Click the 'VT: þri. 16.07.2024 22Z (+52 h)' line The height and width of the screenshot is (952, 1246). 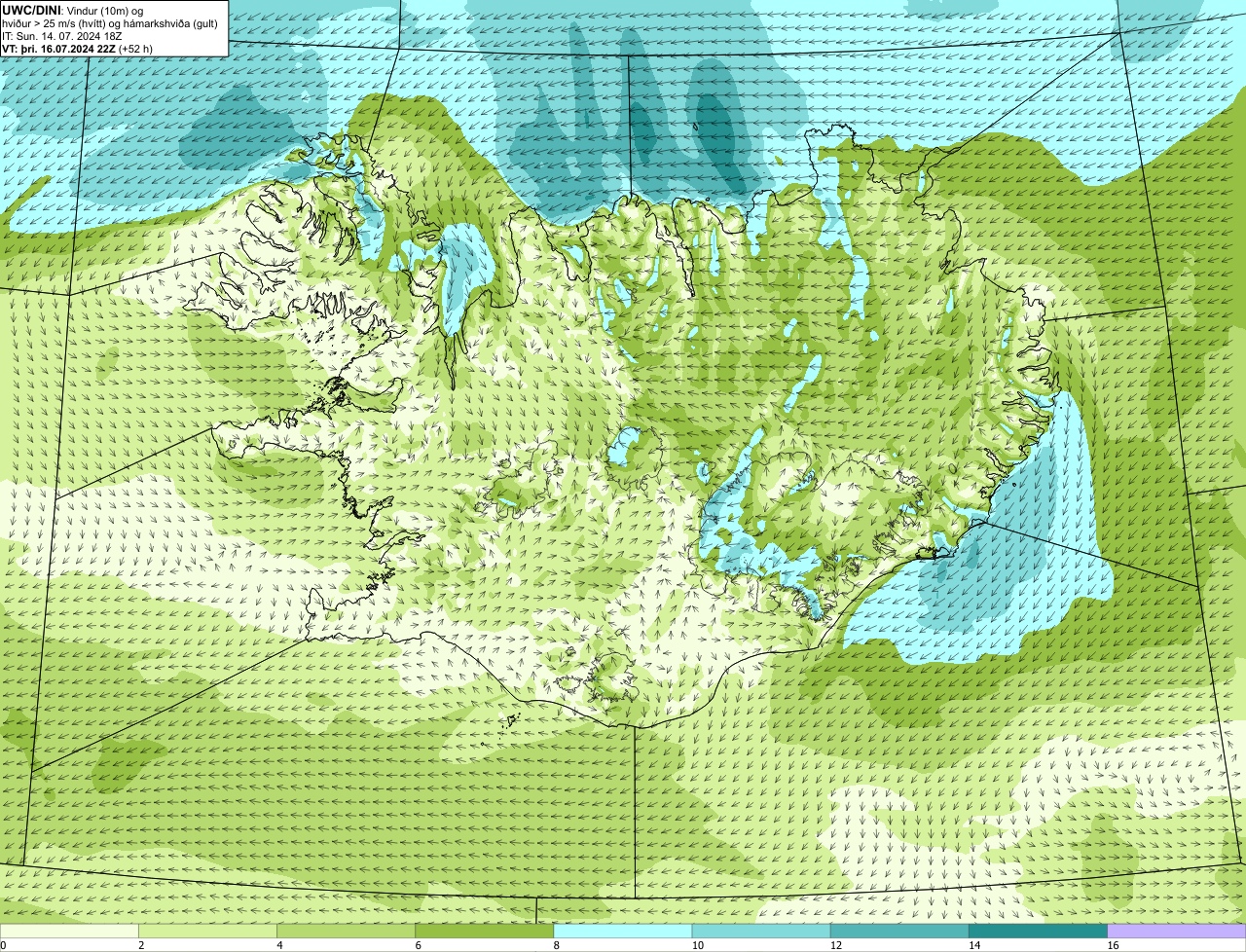pos(77,48)
